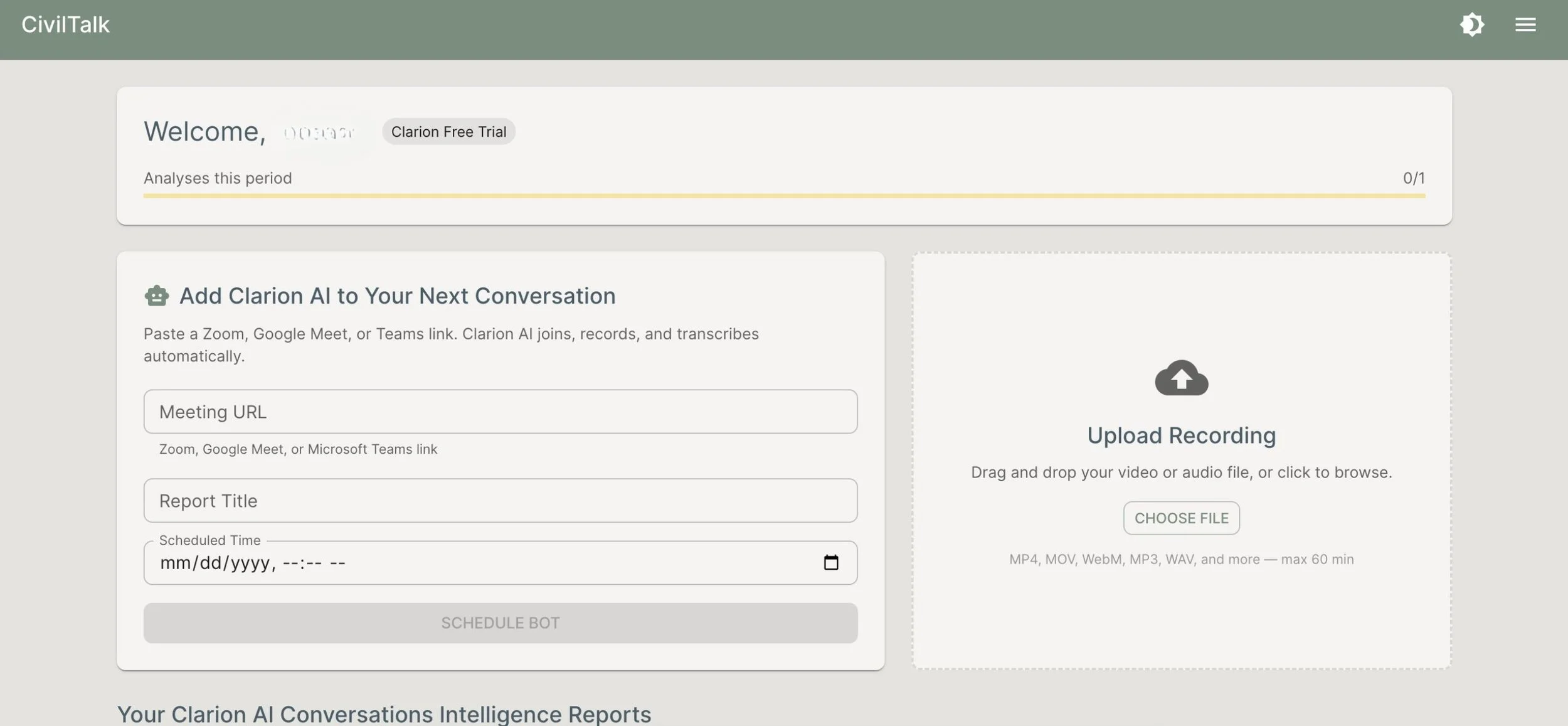1568x726 pixels.
Task: Click the Clarion robot icon
Action: point(157,296)
